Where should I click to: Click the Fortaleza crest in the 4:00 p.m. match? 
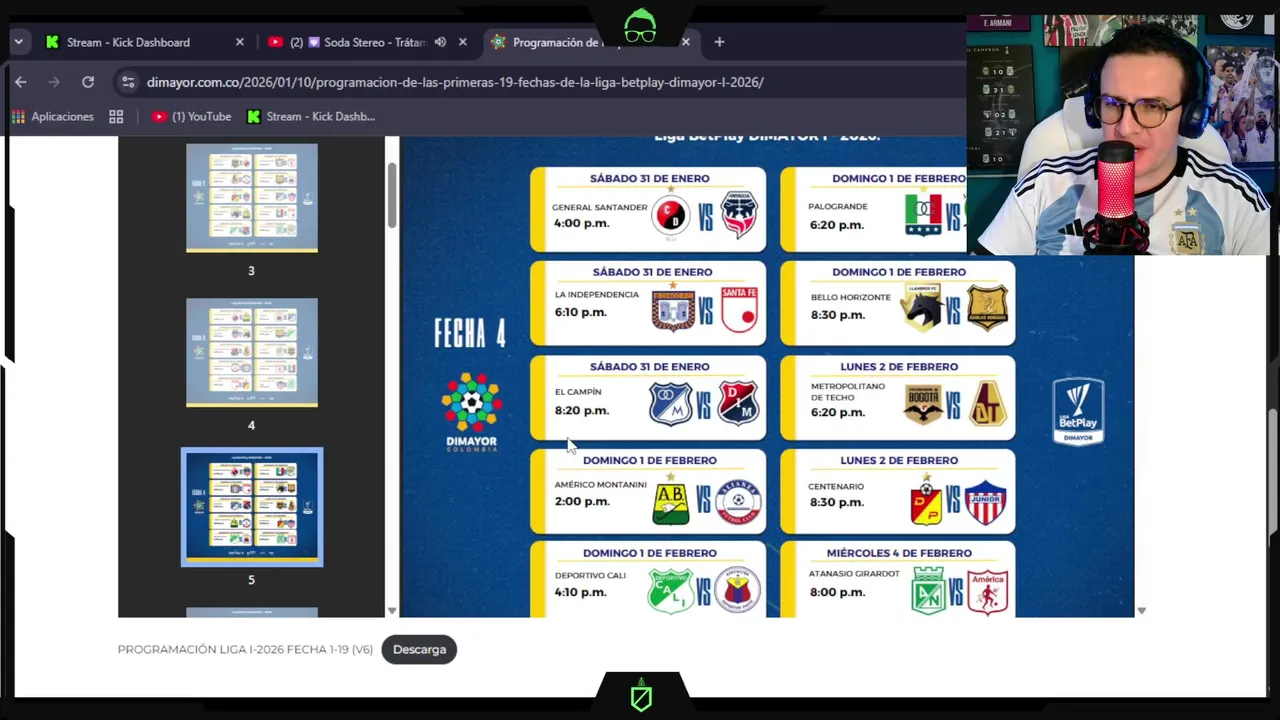(739, 215)
